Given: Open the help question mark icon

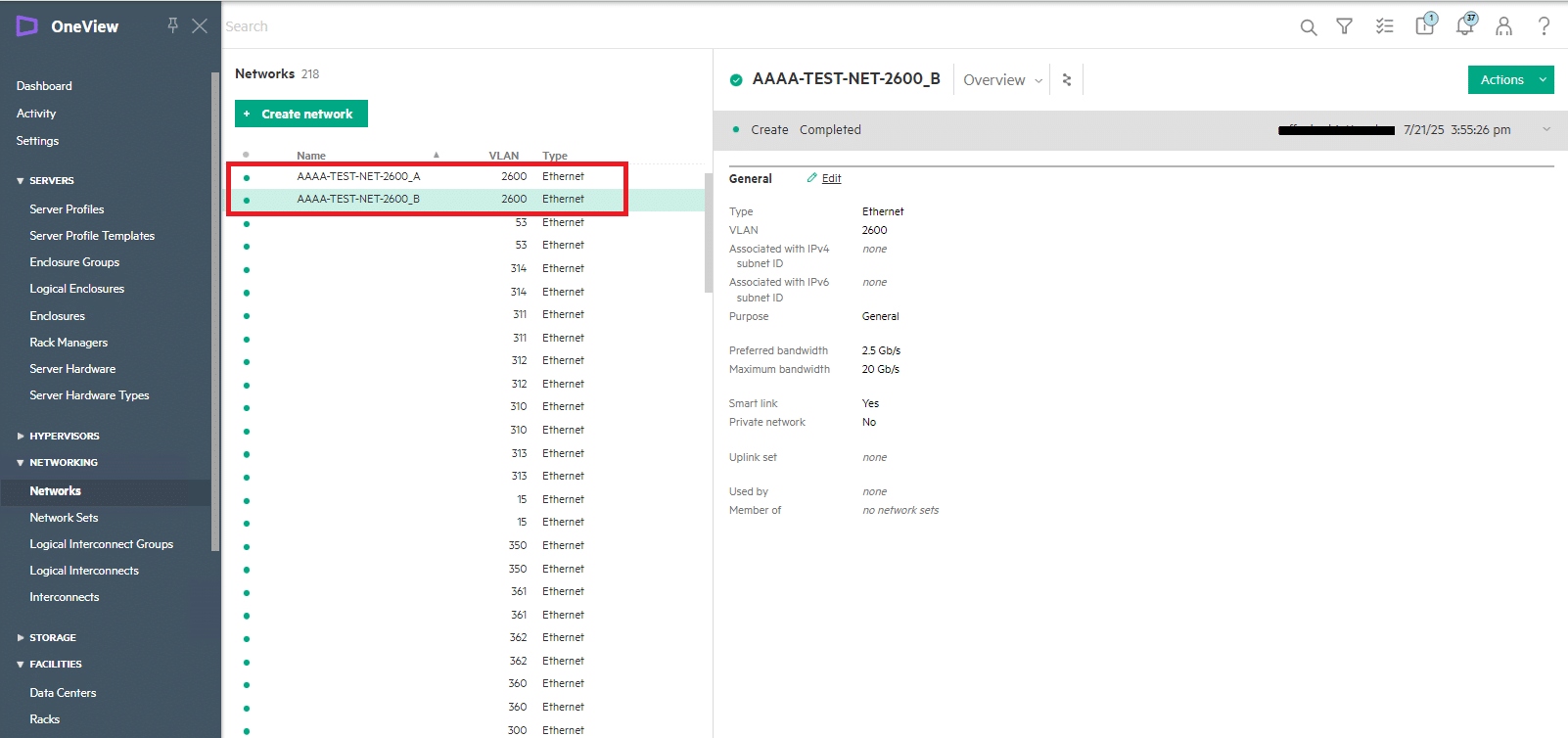Looking at the screenshot, I should click(x=1544, y=26).
